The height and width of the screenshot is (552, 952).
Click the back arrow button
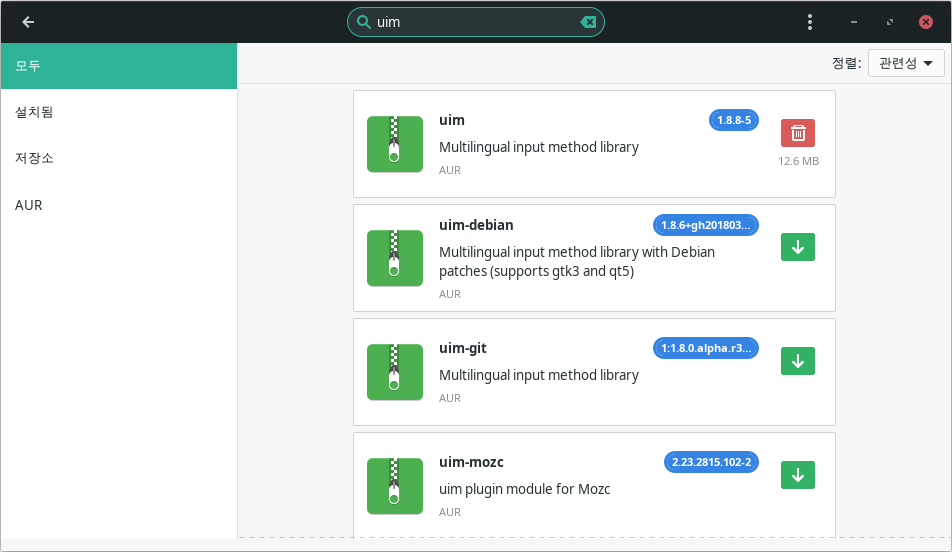[28, 22]
